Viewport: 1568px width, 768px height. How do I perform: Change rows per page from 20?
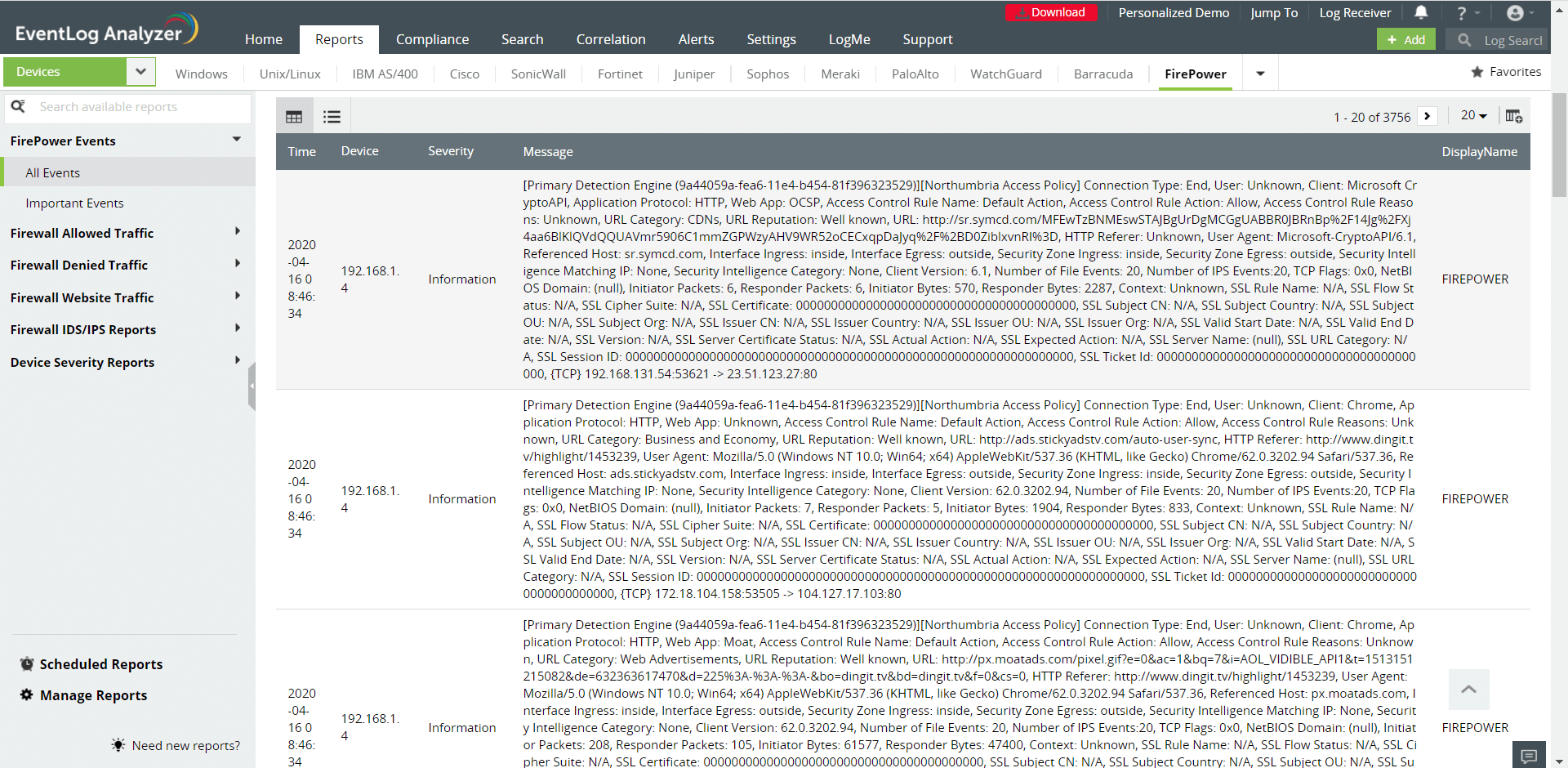[x=1473, y=116]
